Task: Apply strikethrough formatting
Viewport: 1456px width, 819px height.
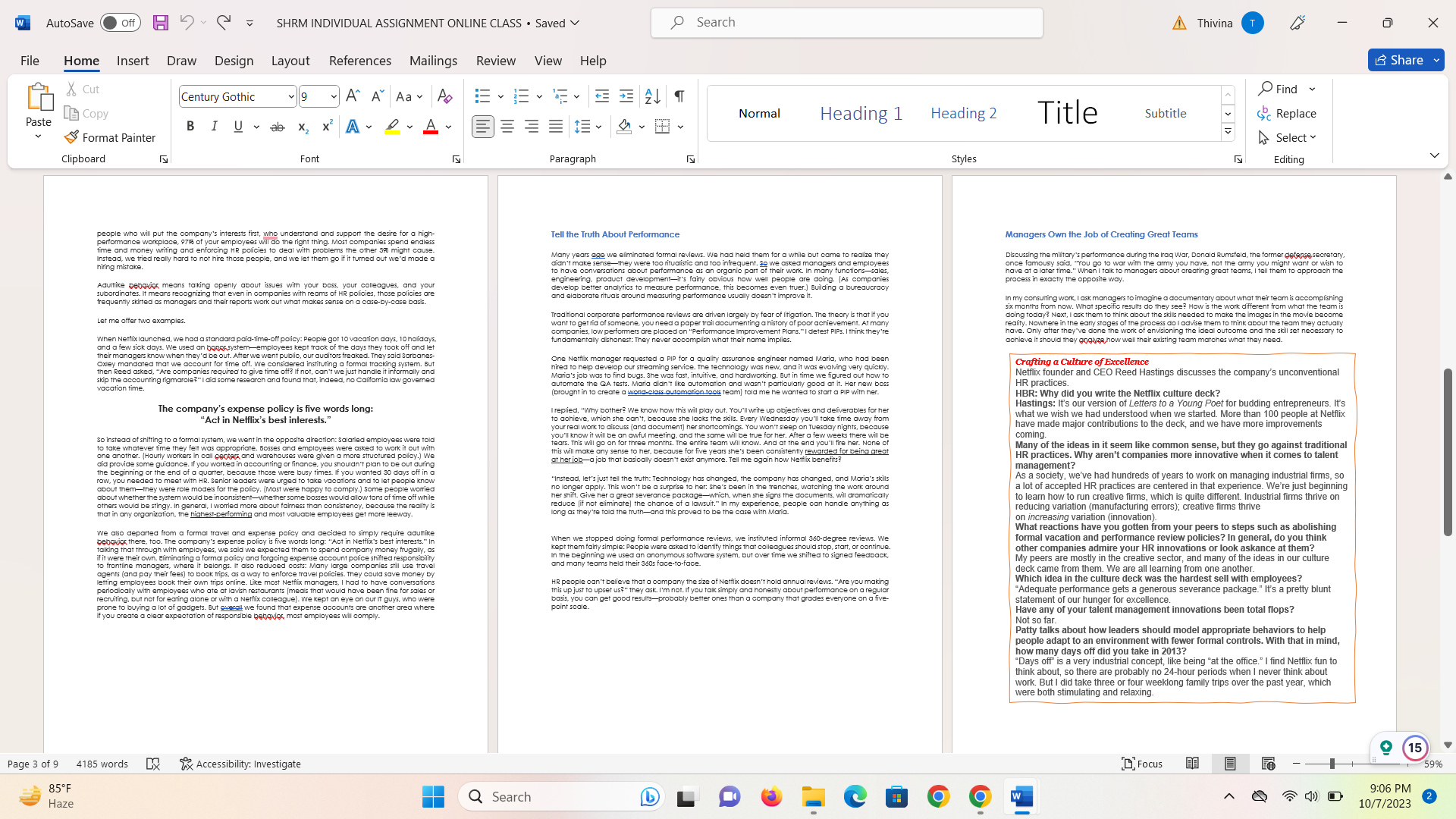Action: [x=278, y=127]
